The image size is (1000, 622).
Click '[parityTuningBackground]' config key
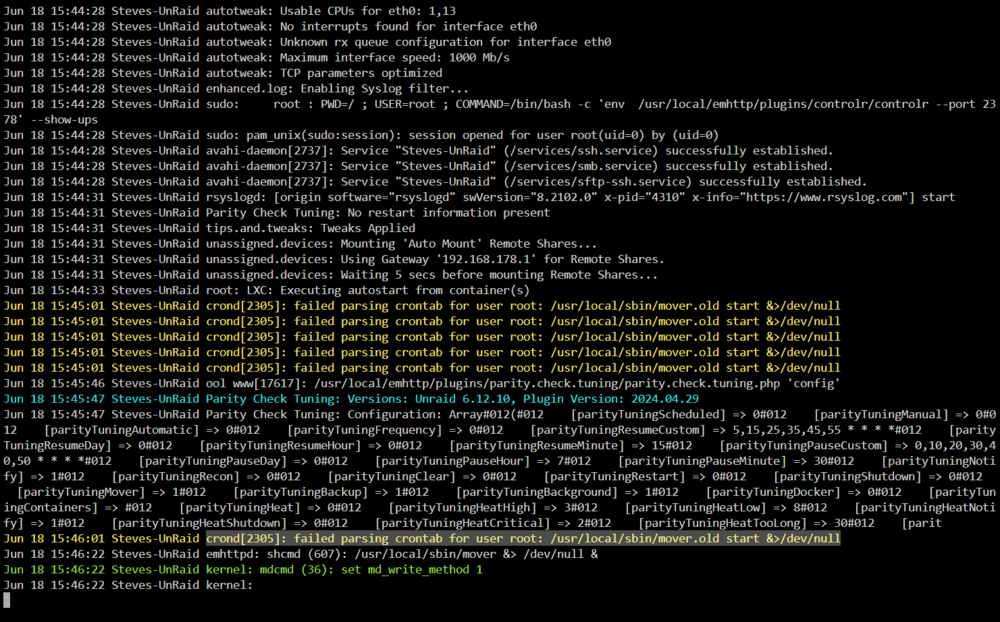tap(537, 492)
